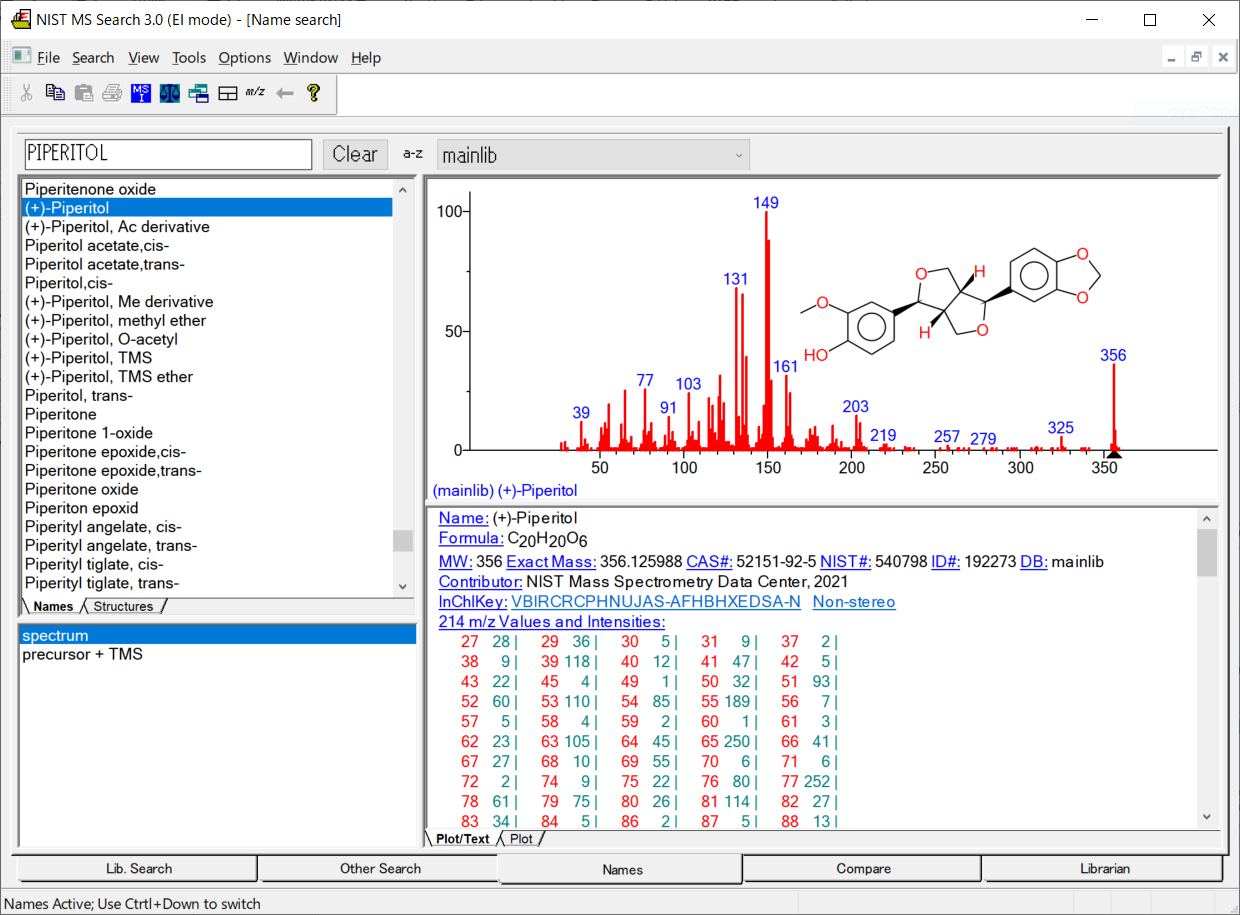Open the Librarian tab
Image resolution: width=1240 pixels, height=915 pixels.
click(1104, 868)
